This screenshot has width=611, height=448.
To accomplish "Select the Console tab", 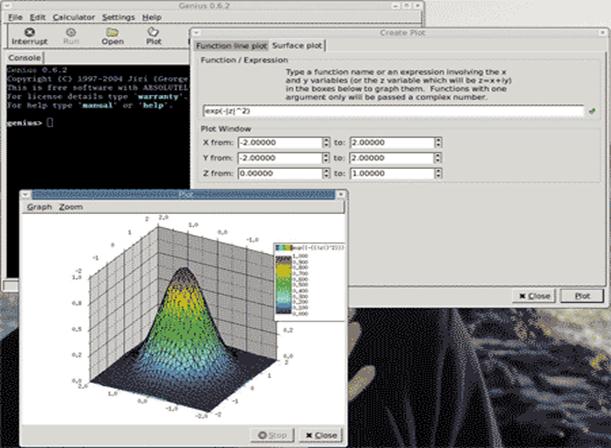I will tap(25, 58).
